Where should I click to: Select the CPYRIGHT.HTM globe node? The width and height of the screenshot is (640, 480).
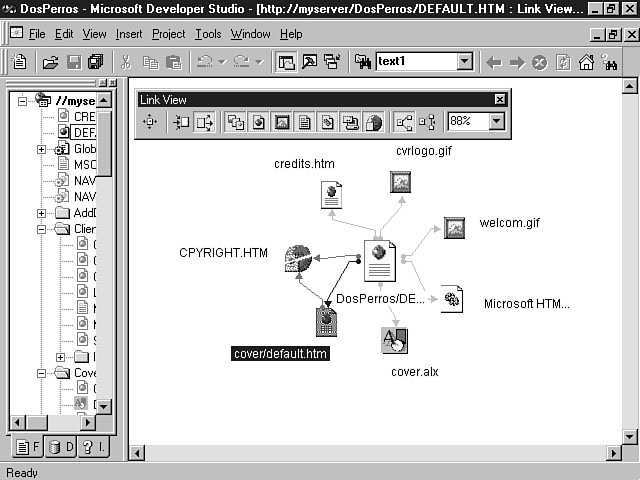click(x=297, y=259)
